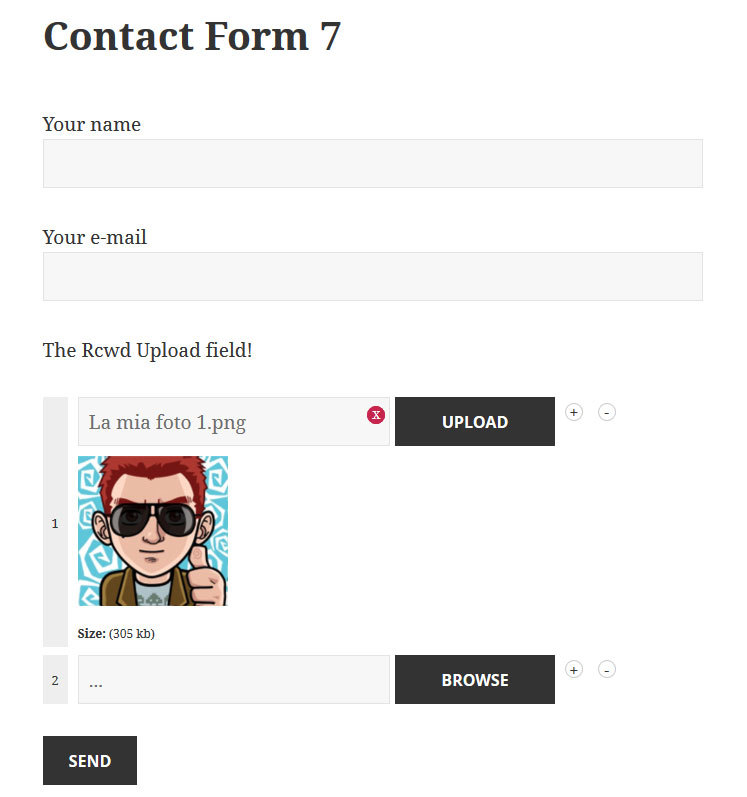The height and width of the screenshot is (797, 747).
Task: Add a row using plus icon beside UPLOAD
Action: pos(574,412)
